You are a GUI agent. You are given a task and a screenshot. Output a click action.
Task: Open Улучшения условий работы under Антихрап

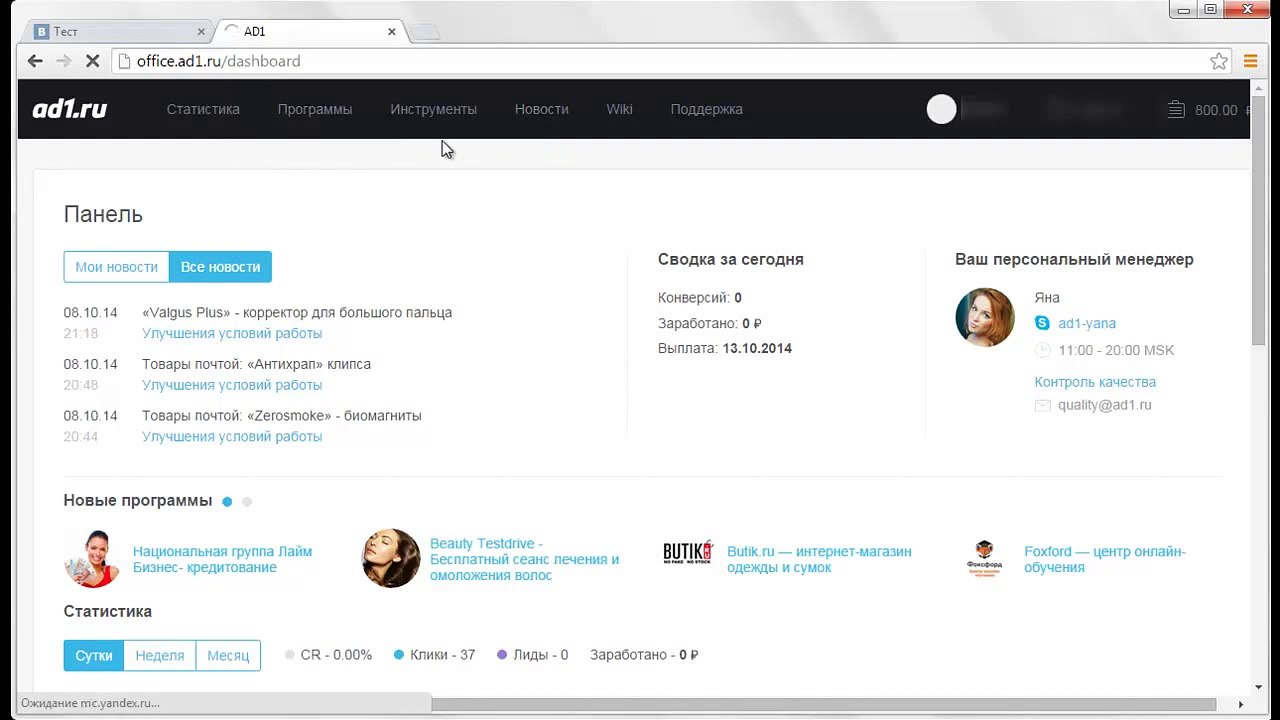pos(232,385)
